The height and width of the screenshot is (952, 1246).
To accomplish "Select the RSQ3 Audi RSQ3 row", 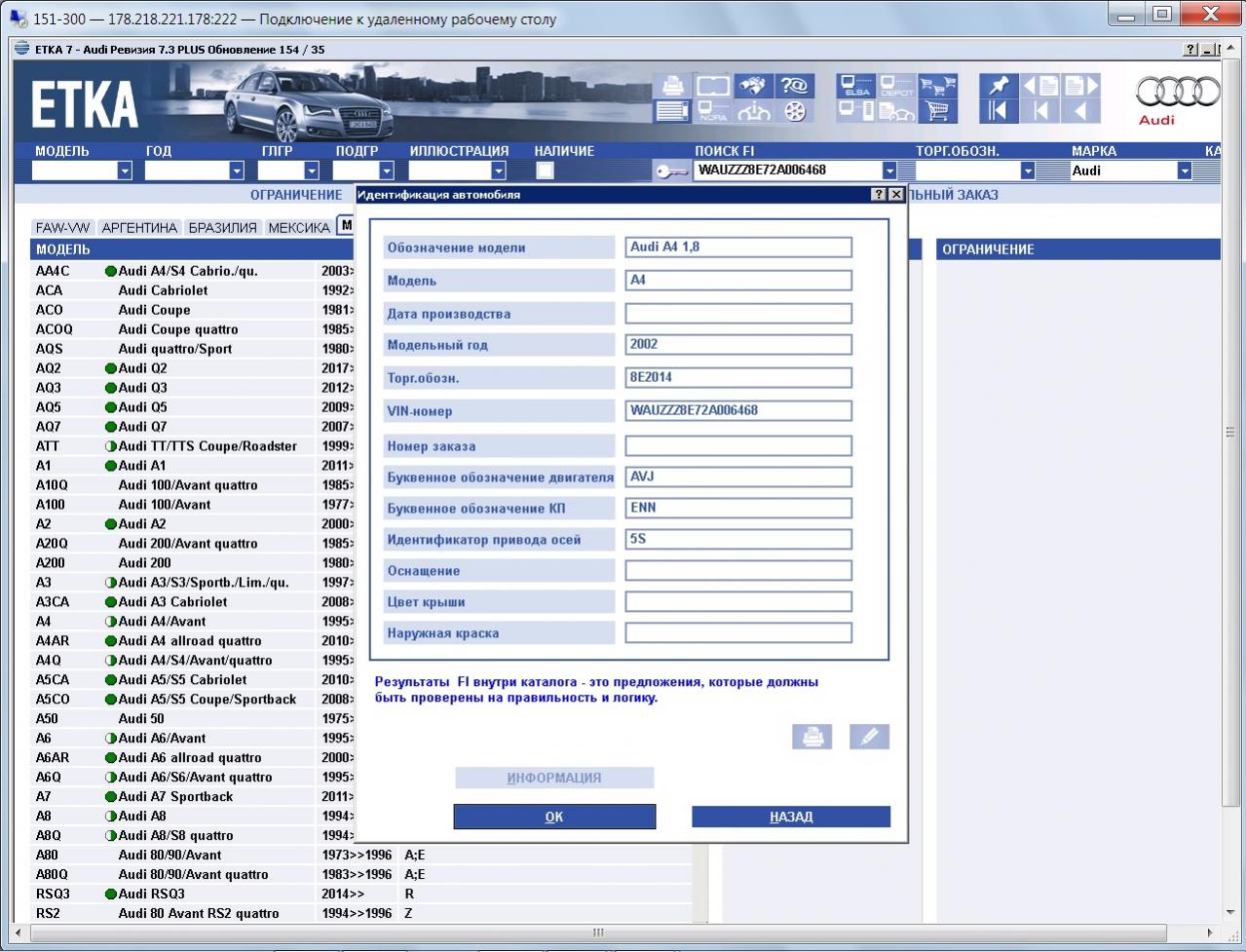I will (361, 895).
